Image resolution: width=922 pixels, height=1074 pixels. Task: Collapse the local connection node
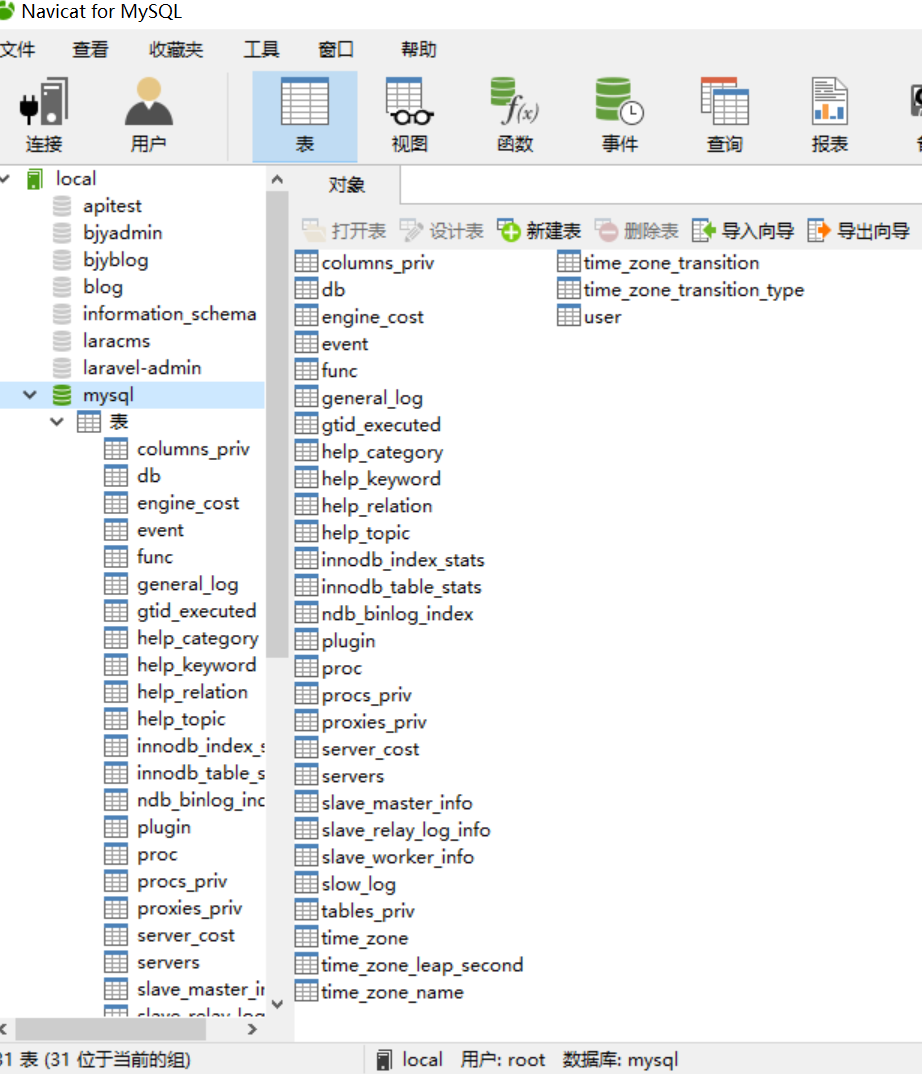pyautogui.click(x=5, y=179)
